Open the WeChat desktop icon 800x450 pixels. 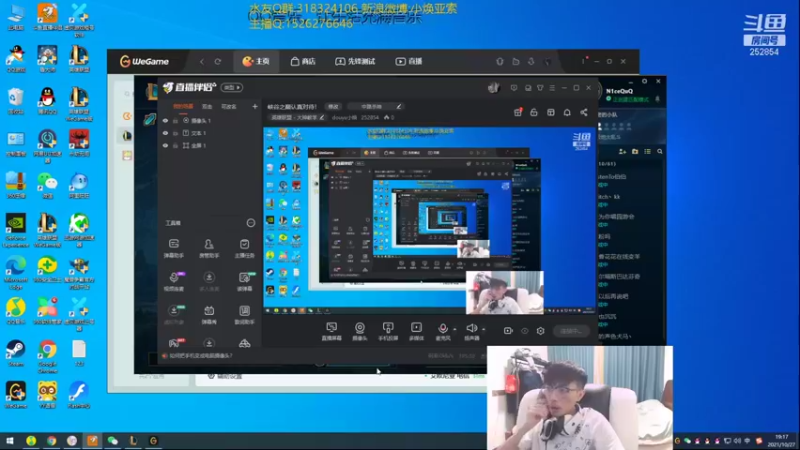tap(47, 186)
